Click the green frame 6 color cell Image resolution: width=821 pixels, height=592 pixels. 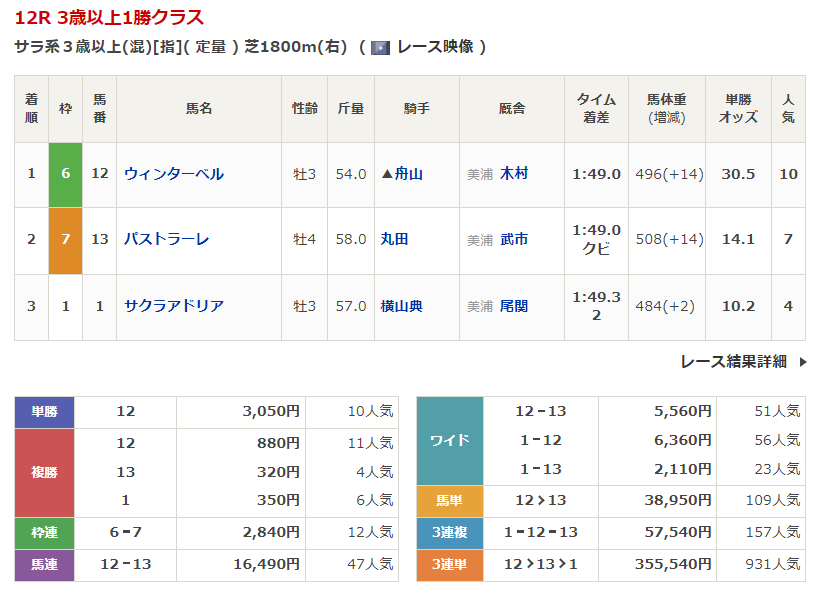click(65, 174)
